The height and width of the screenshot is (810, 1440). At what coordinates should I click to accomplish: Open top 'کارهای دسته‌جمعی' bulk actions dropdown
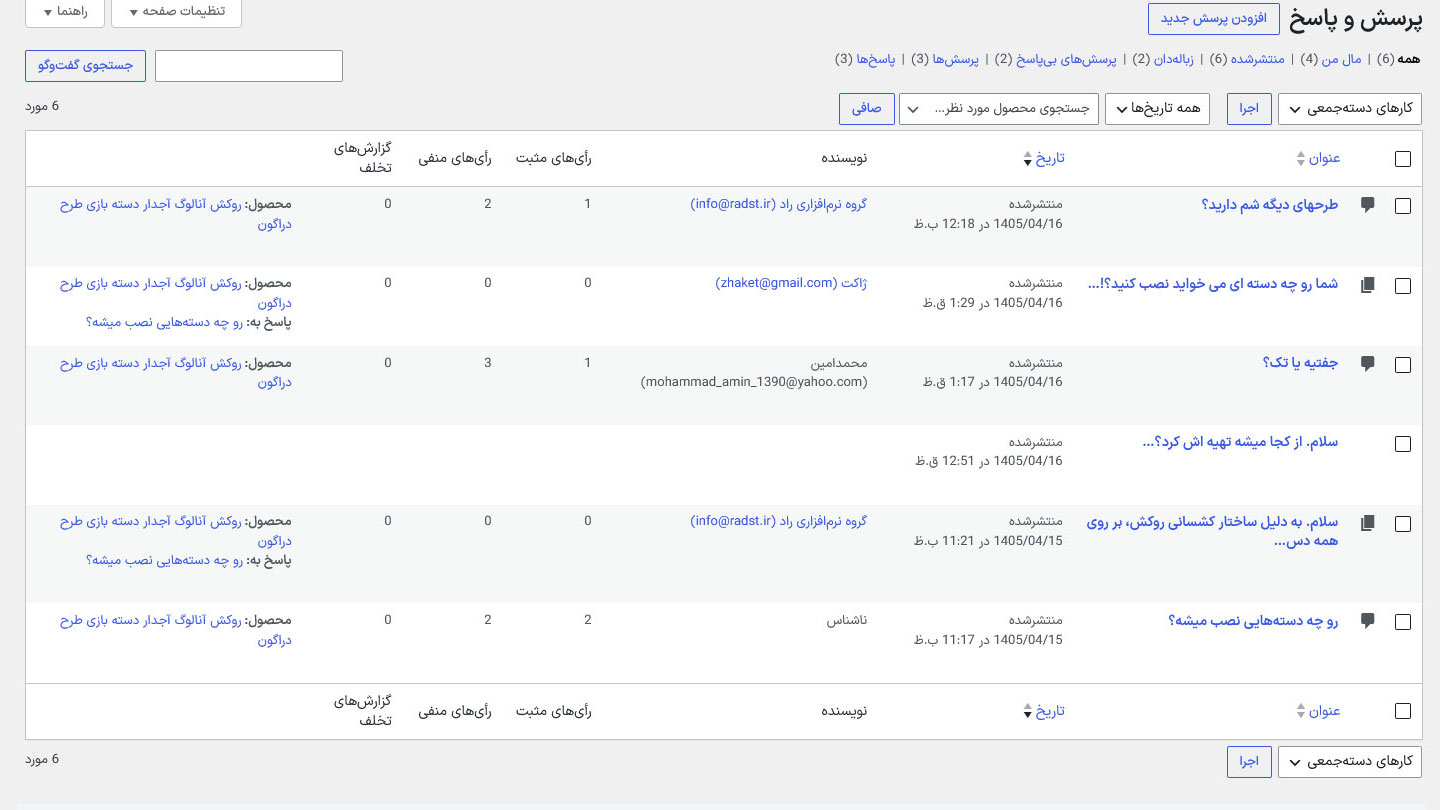pyautogui.click(x=1349, y=109)
